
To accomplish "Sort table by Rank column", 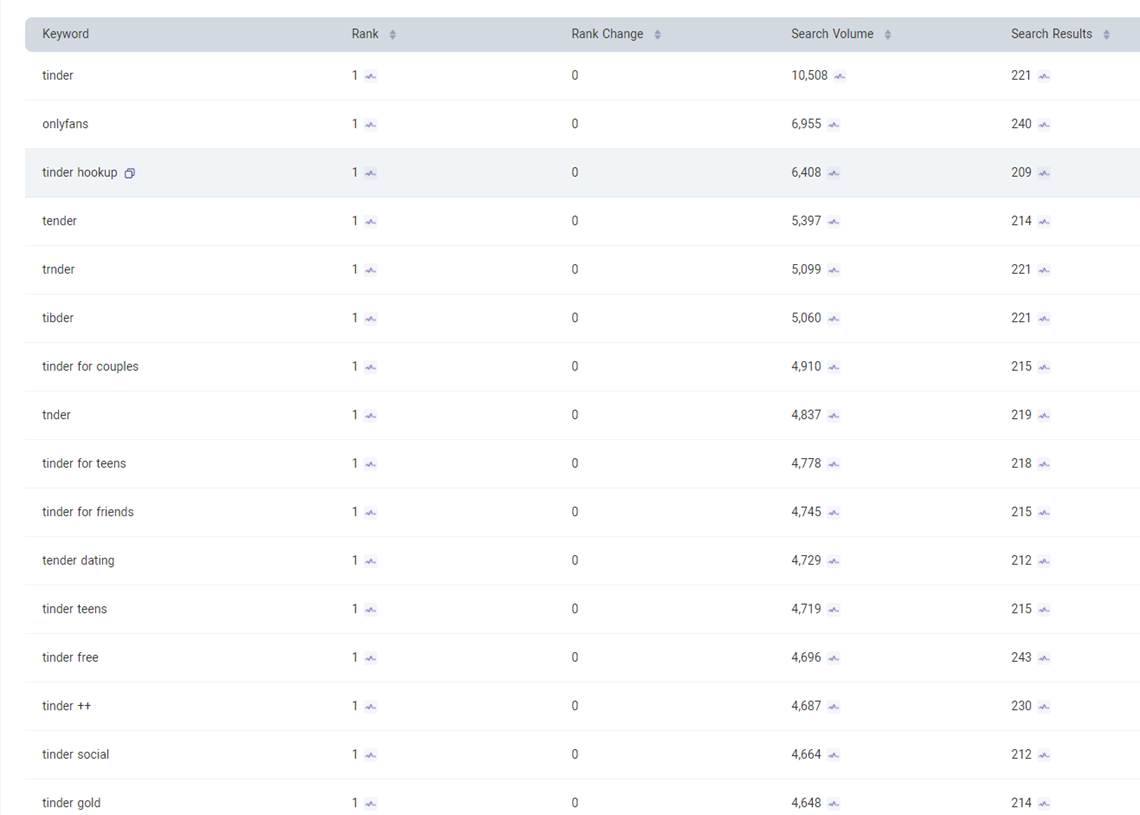I will click(x=392, y=35).
